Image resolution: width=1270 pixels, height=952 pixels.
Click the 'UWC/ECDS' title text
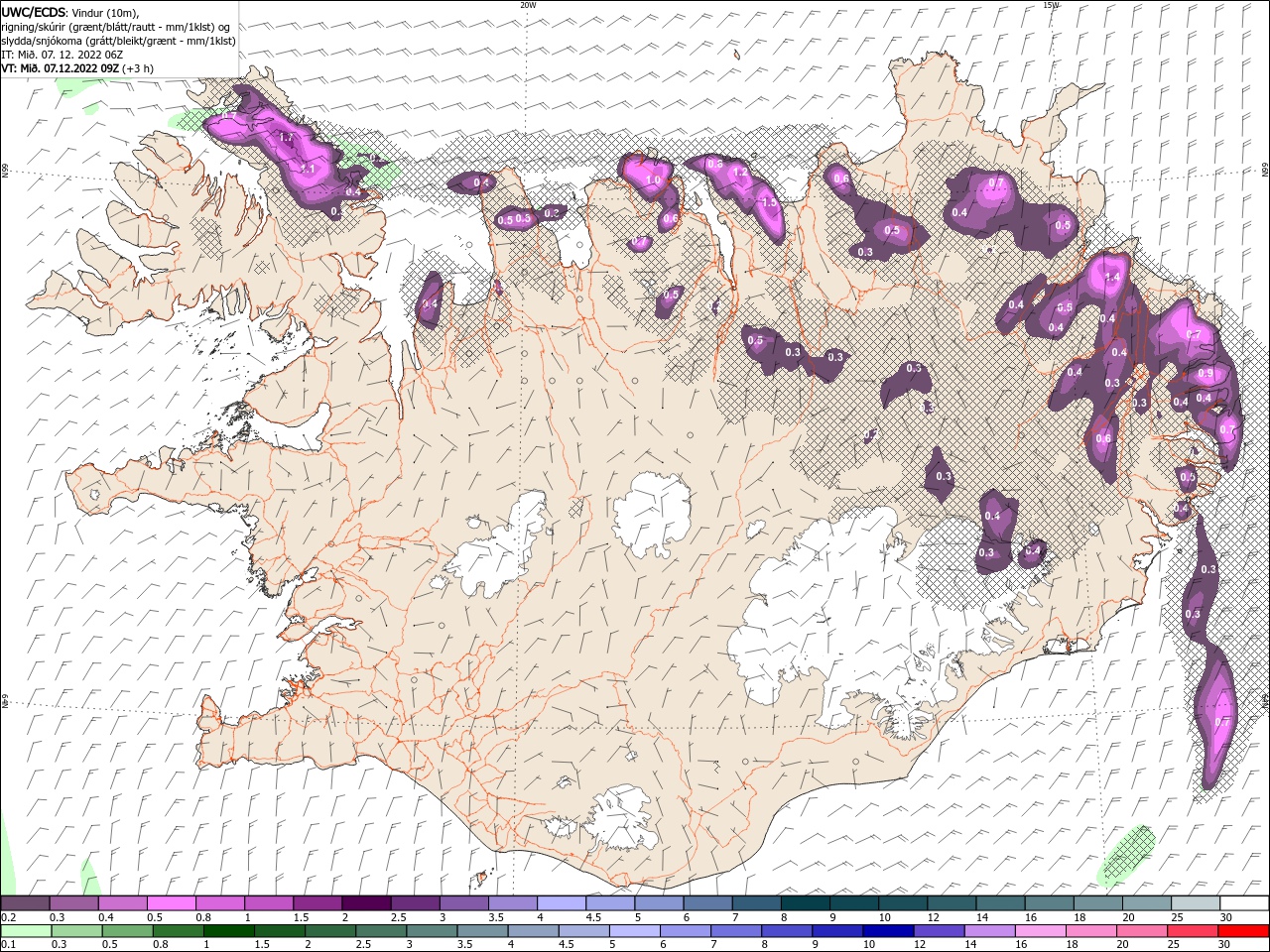34,12
